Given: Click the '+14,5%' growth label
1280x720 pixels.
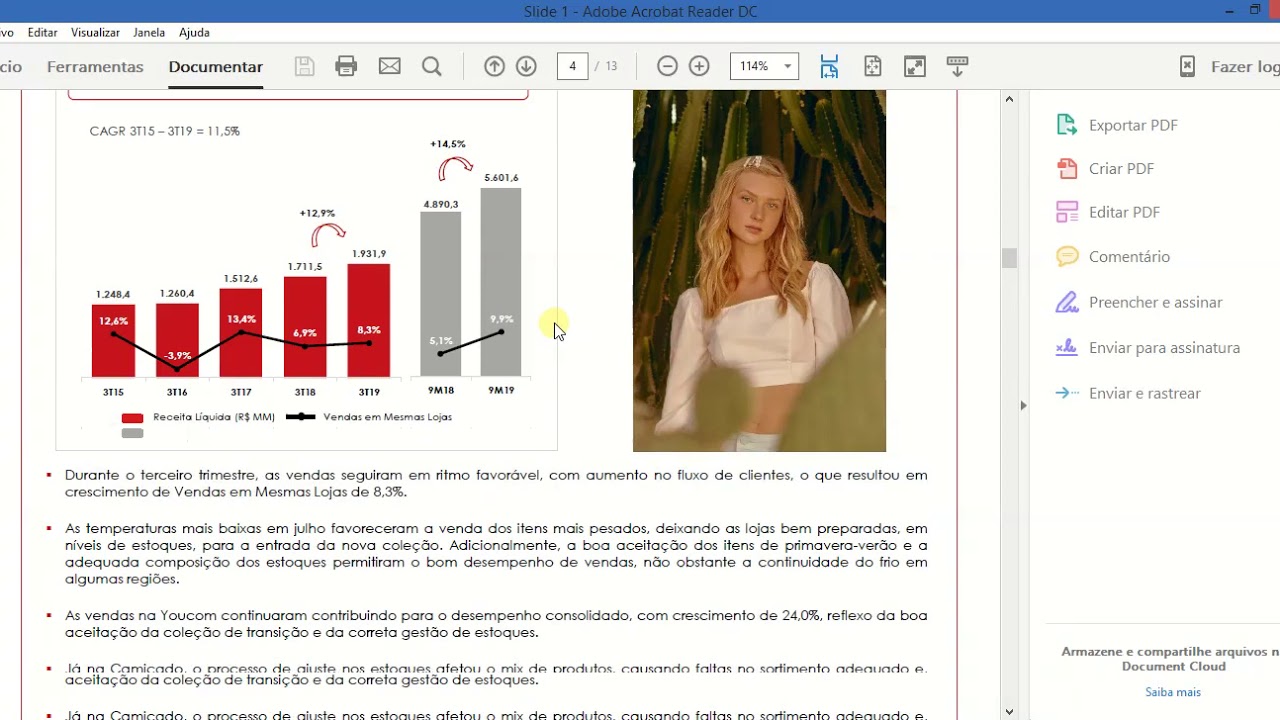Looking at the screenshot, I should [448, 144].
